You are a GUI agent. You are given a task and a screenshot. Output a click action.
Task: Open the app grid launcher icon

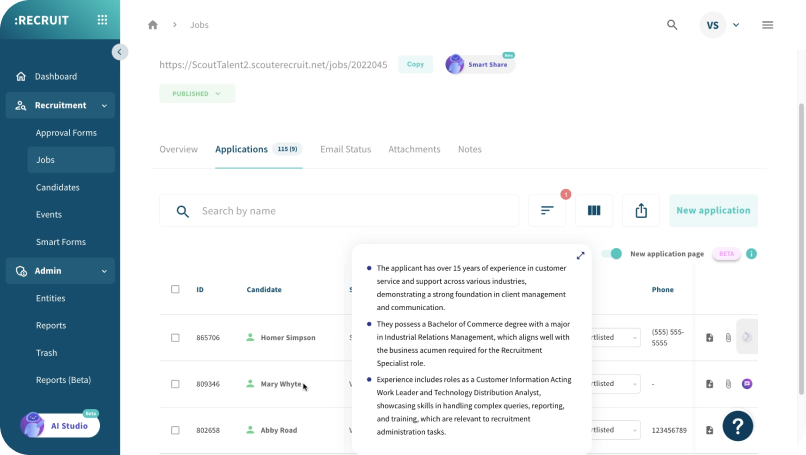click(x=102, y=20)
